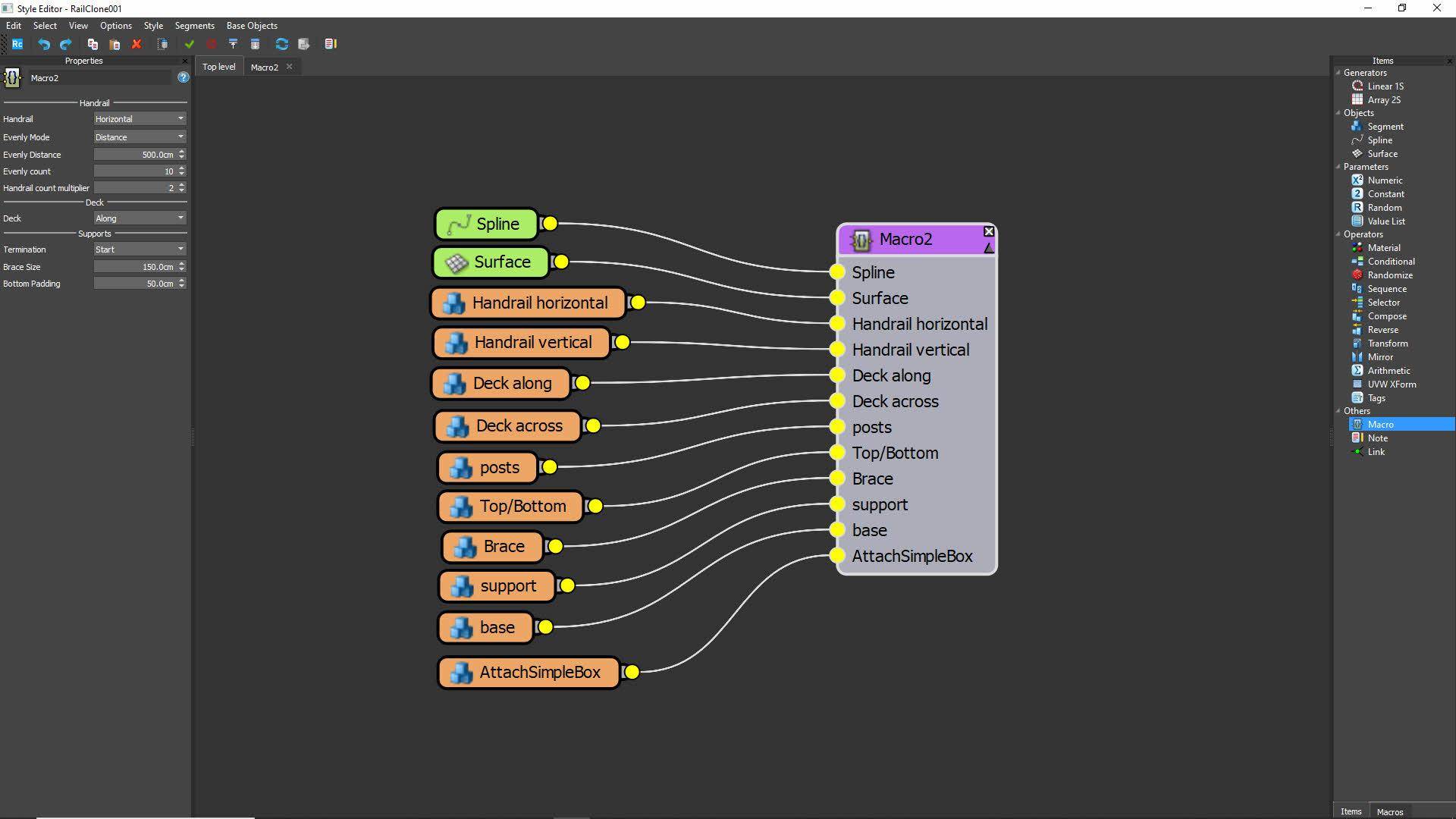The width and height of the screenshot is (1456, 819).
Task: Click the green checkmark toolbar icon
Action: pos(190,44)
